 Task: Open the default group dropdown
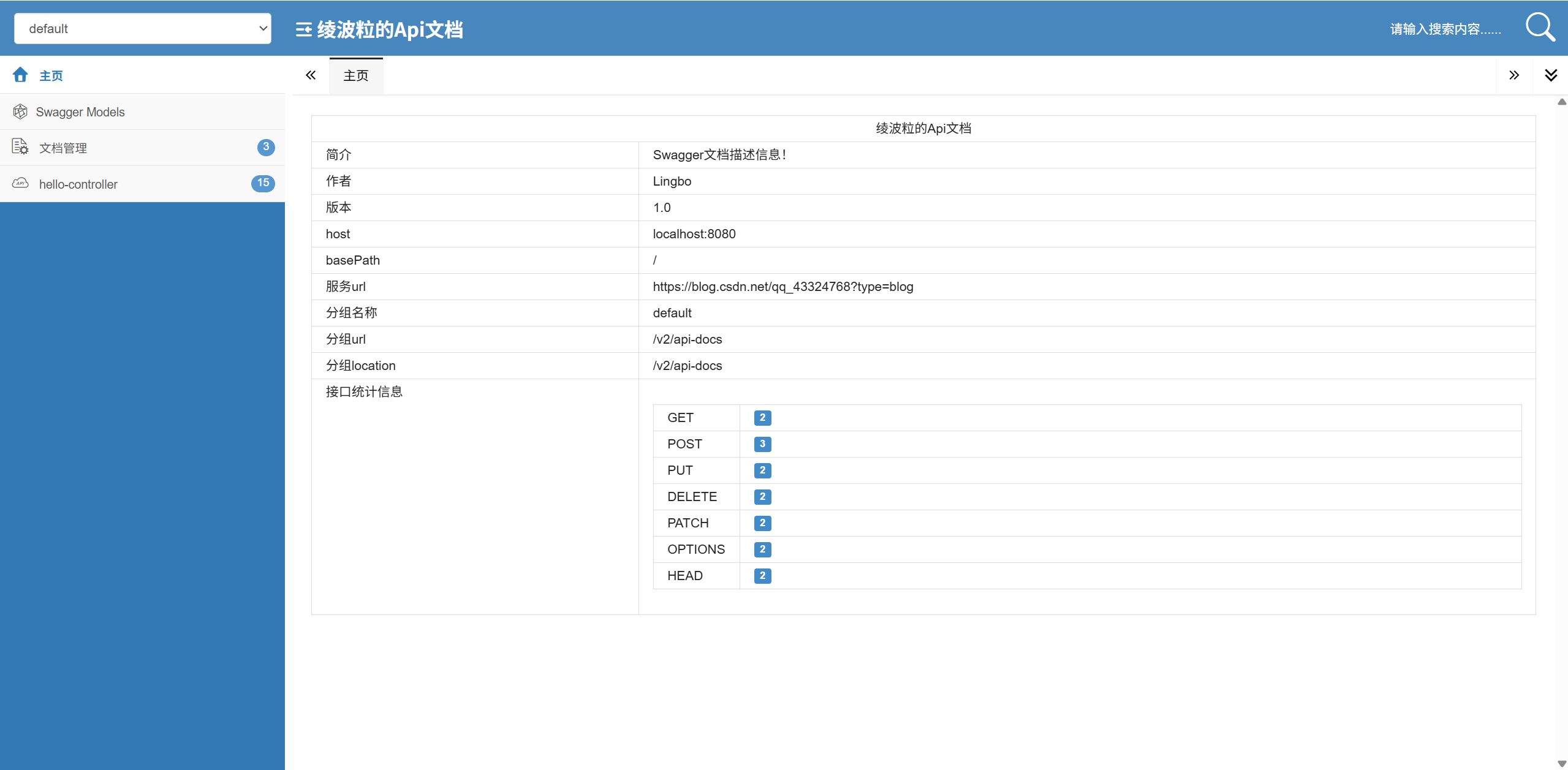[x=143, y=29]
